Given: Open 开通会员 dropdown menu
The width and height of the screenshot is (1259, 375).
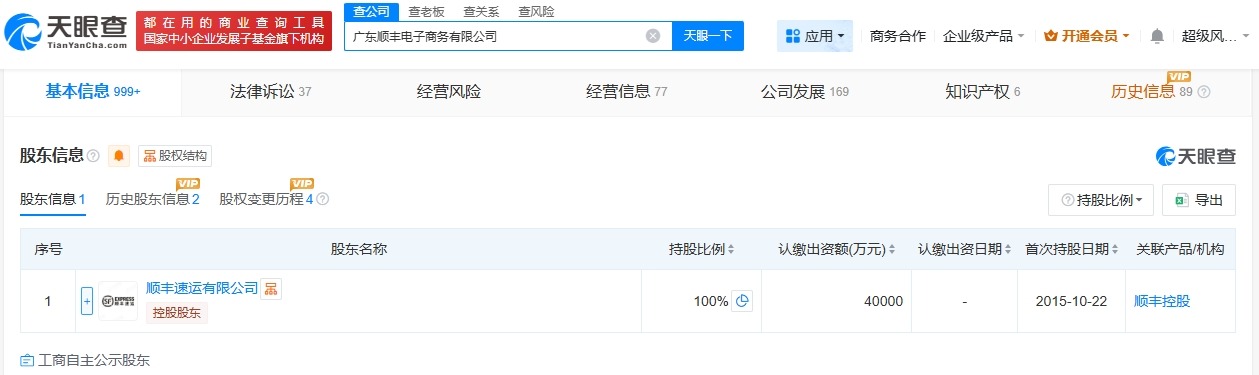Looking at the screenshot, I should (x=1087, y=36).
